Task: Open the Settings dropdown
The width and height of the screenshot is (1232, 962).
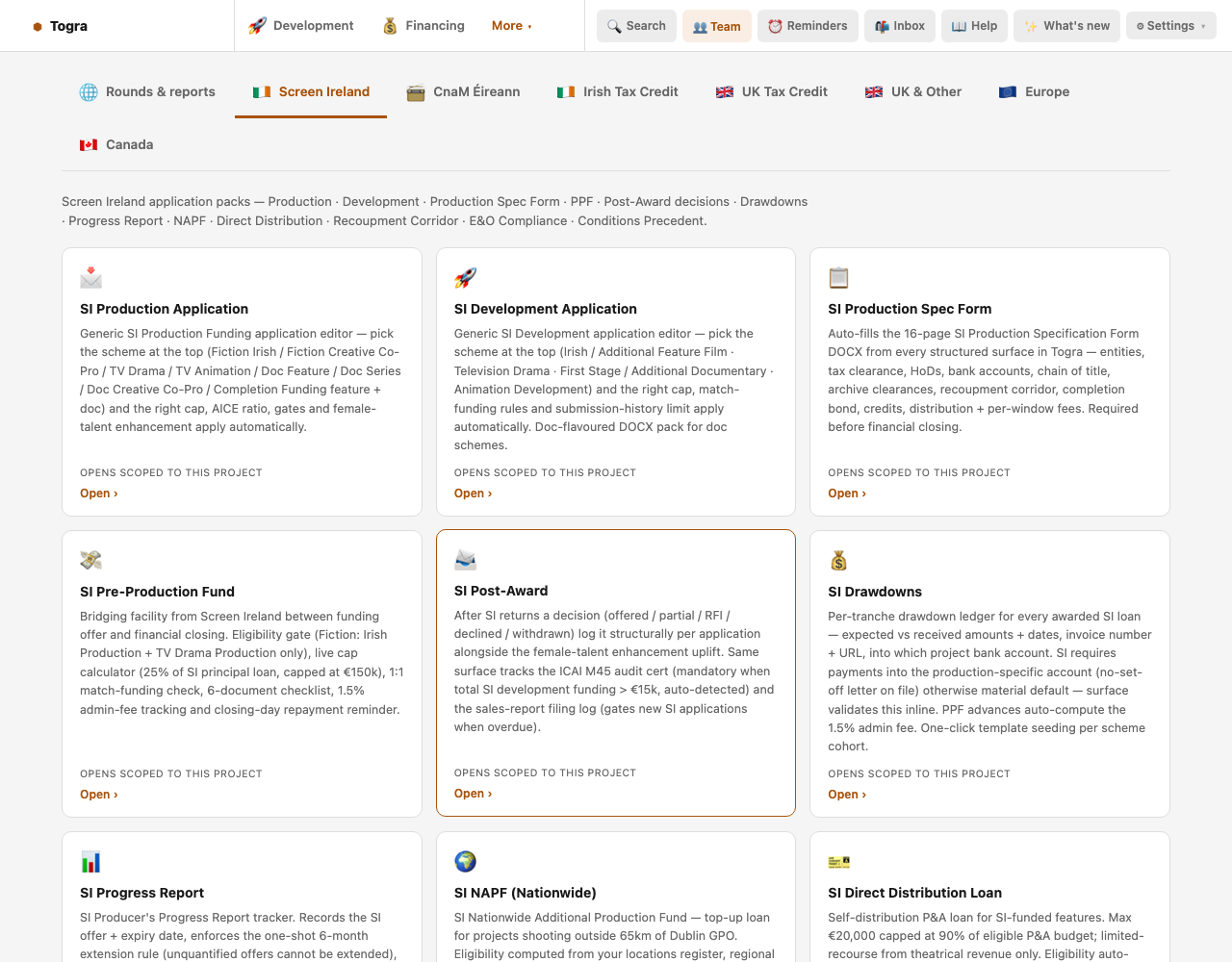Action: [x=1170, y=26]
